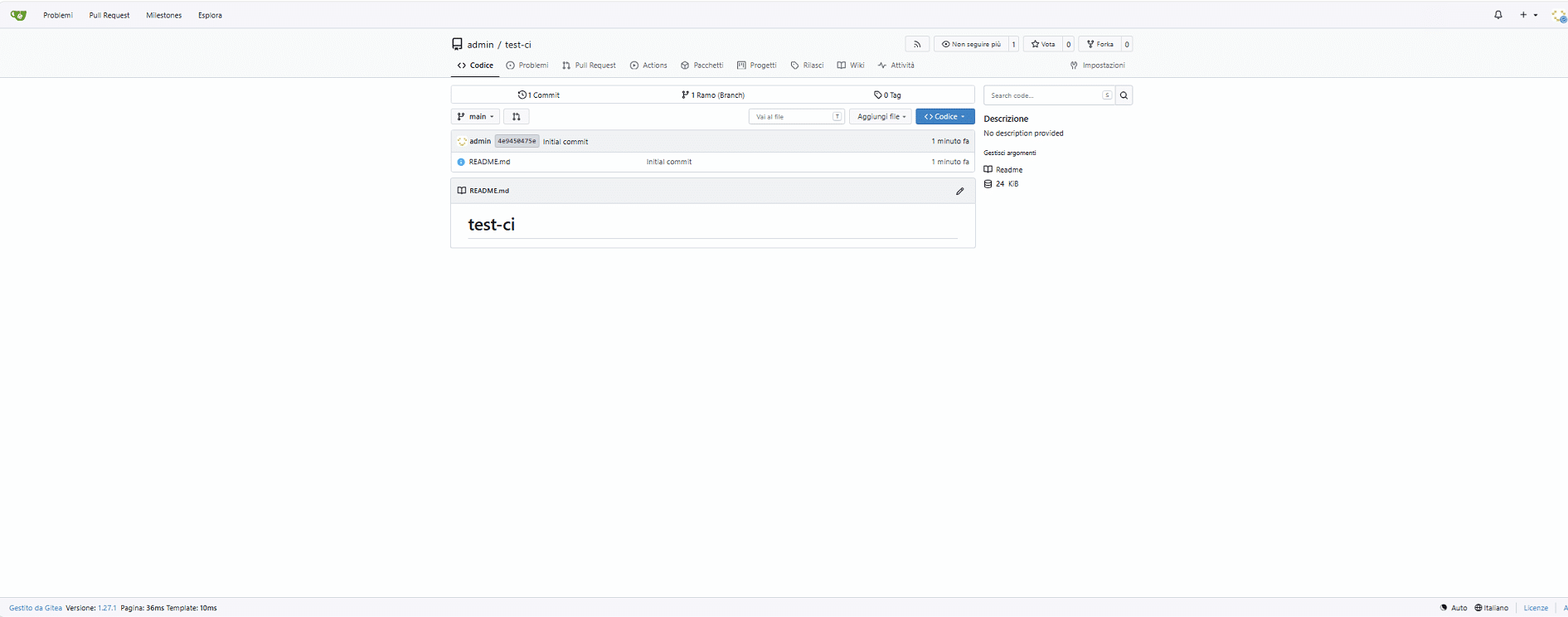Open commit hash 4e9450475e
The height and width of the screenshot is (617, 1568).
click(517, 142)
